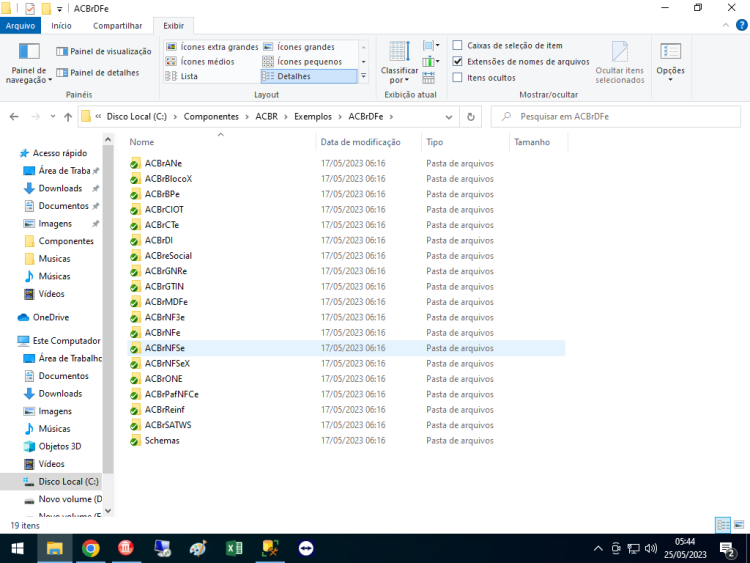Expand the address bar history dropdown
Screen dimensions: 750x563
click(449, 117)
